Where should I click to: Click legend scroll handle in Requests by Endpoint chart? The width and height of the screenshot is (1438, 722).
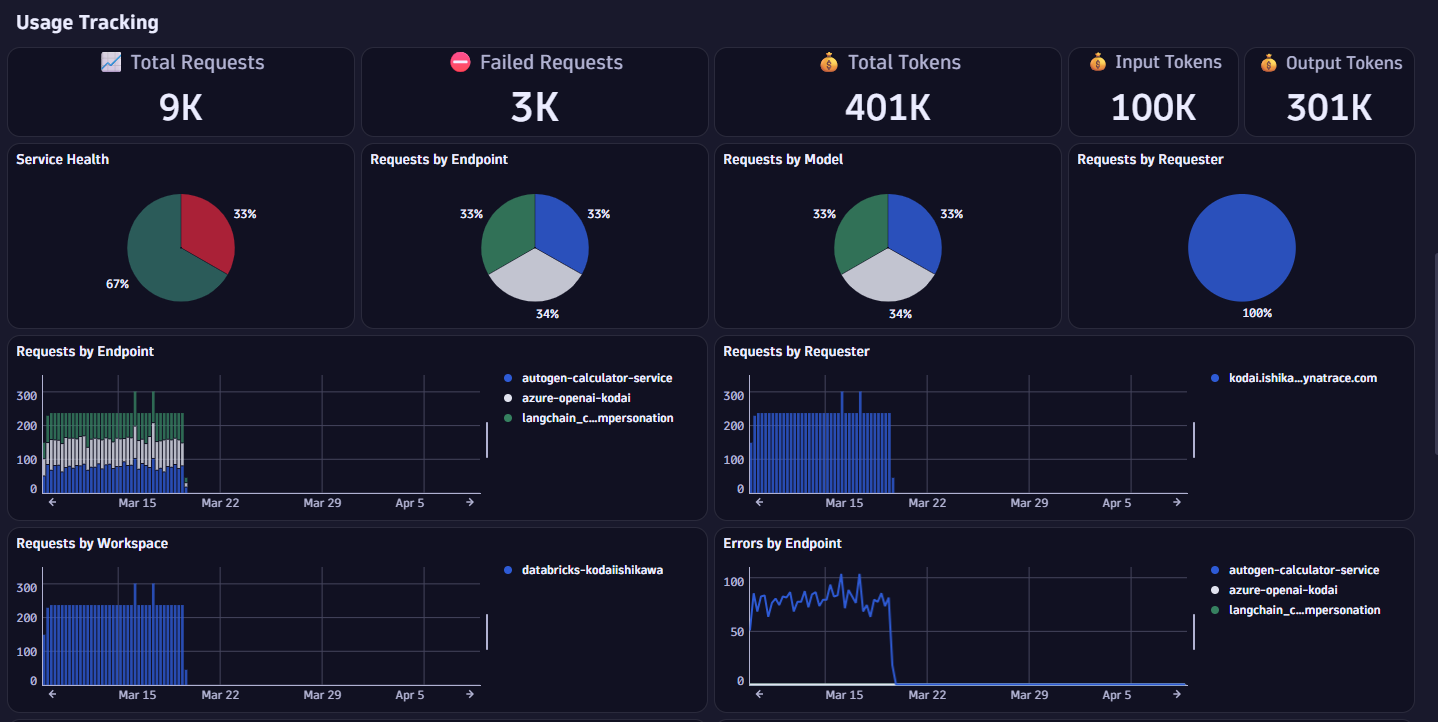(487, 440)
